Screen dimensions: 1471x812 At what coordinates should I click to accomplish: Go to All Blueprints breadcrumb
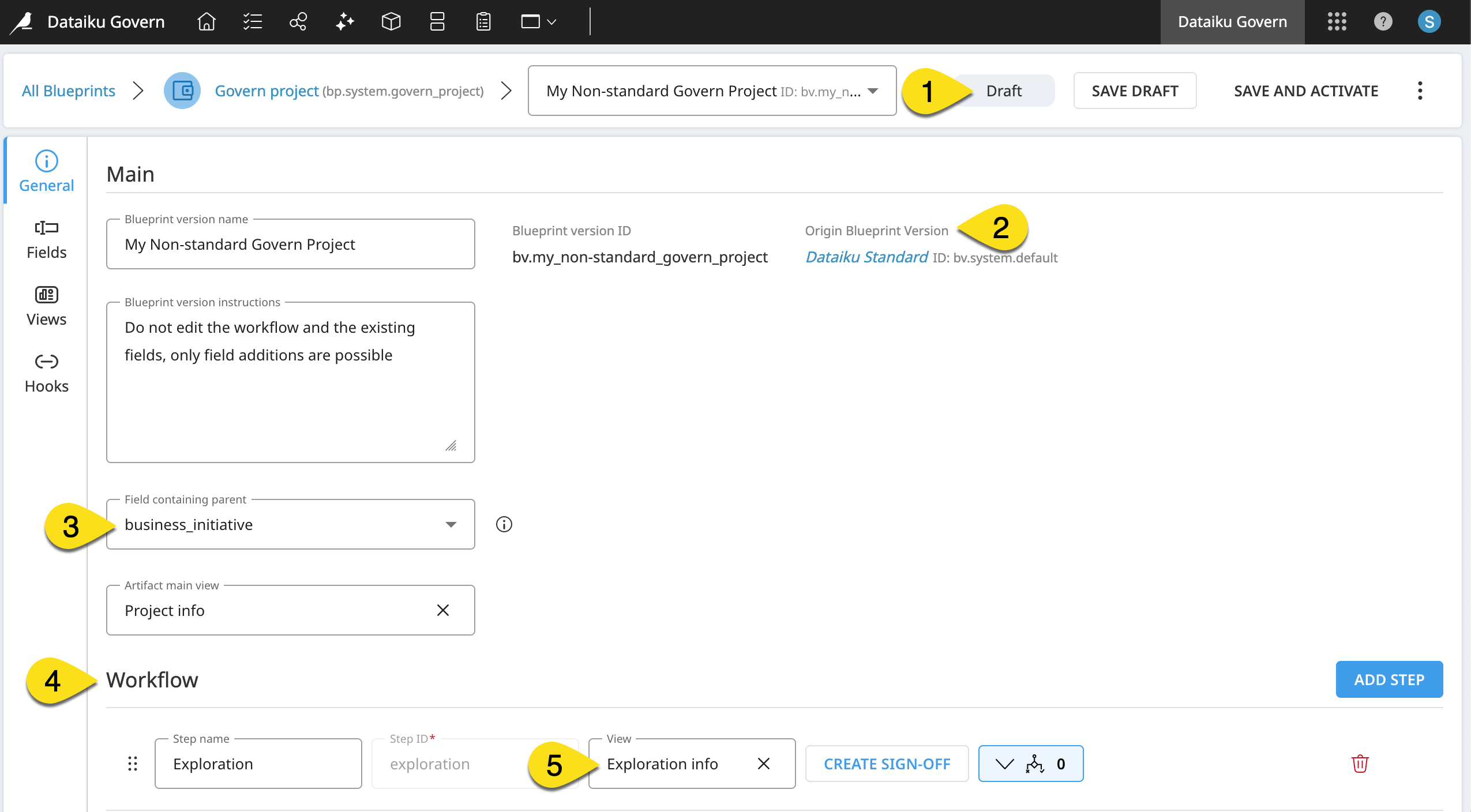(69, 91)
